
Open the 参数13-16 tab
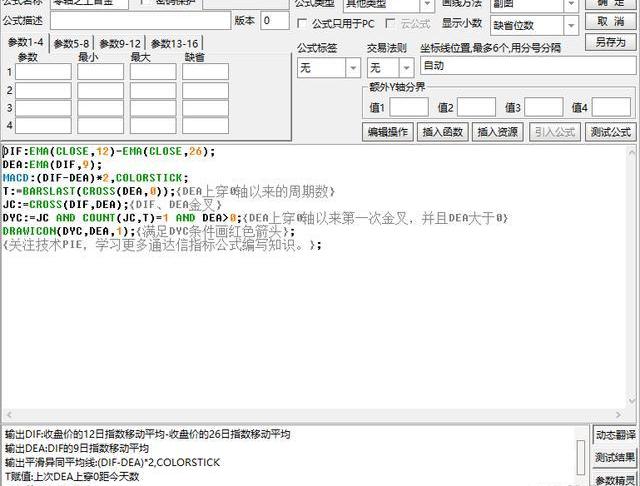[176, 43]
